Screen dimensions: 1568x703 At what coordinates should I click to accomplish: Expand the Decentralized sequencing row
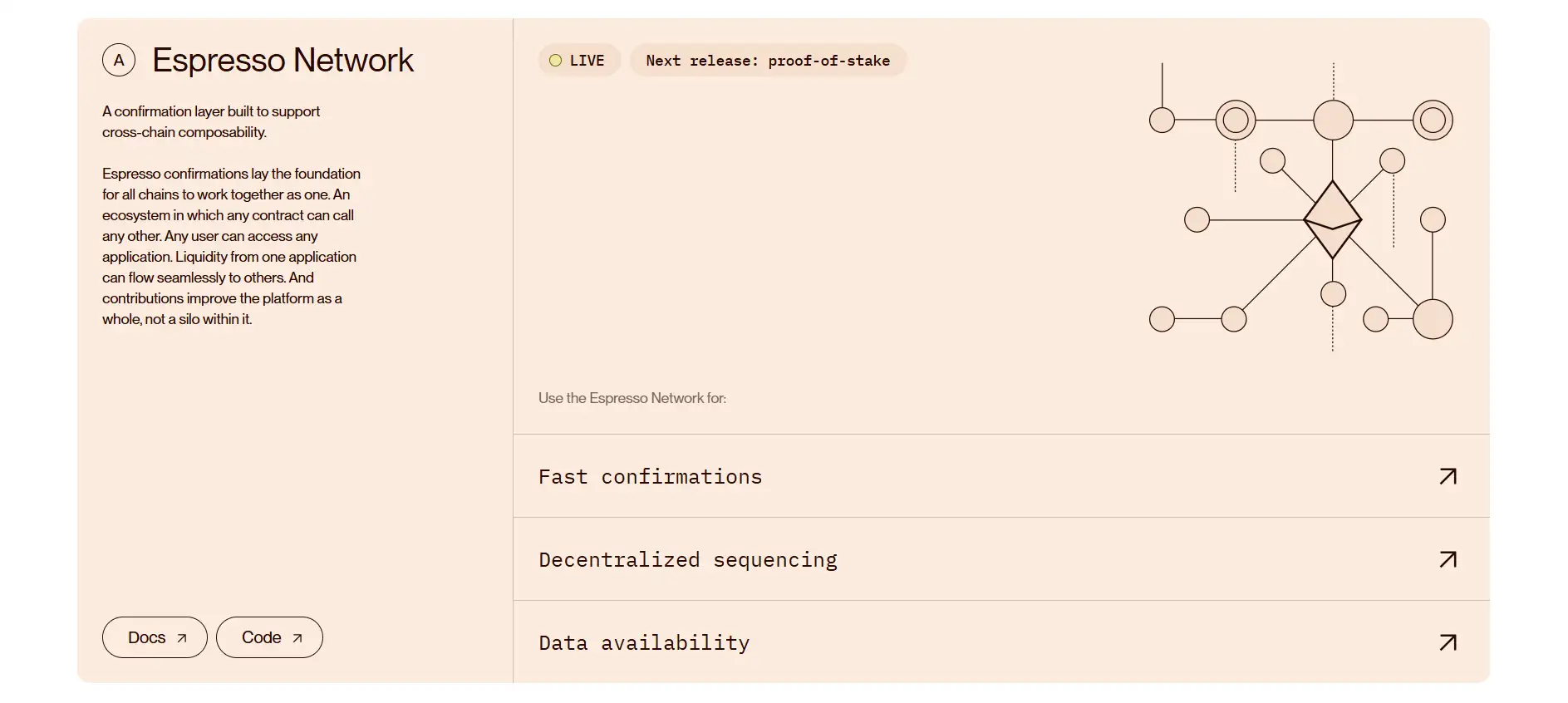tap(688, 560)
